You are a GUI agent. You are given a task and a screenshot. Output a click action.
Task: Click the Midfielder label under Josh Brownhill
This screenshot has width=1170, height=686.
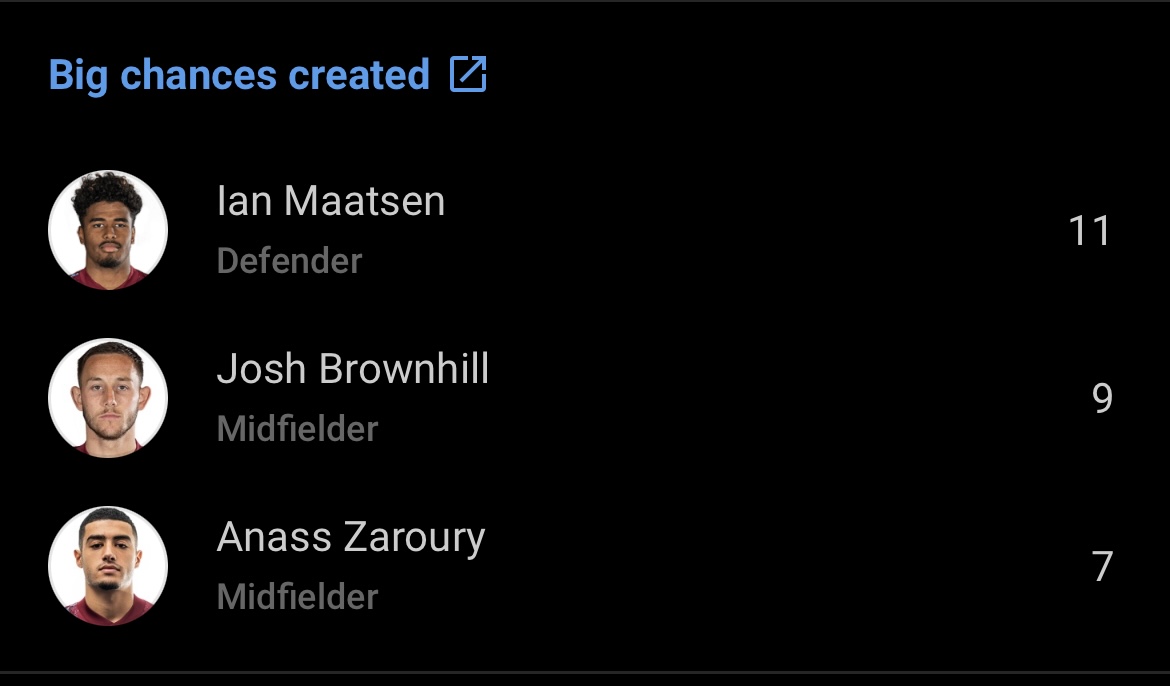(297, 429)
